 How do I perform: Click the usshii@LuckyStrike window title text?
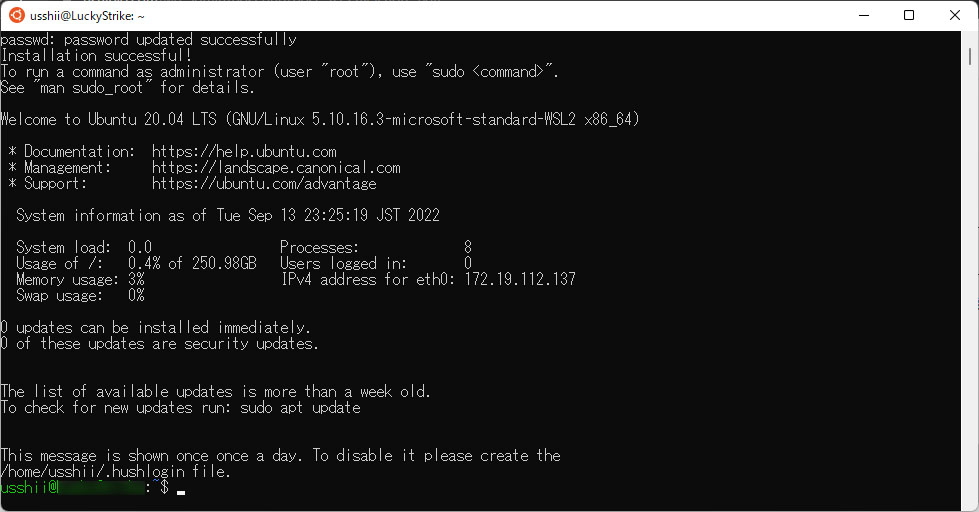87,16
